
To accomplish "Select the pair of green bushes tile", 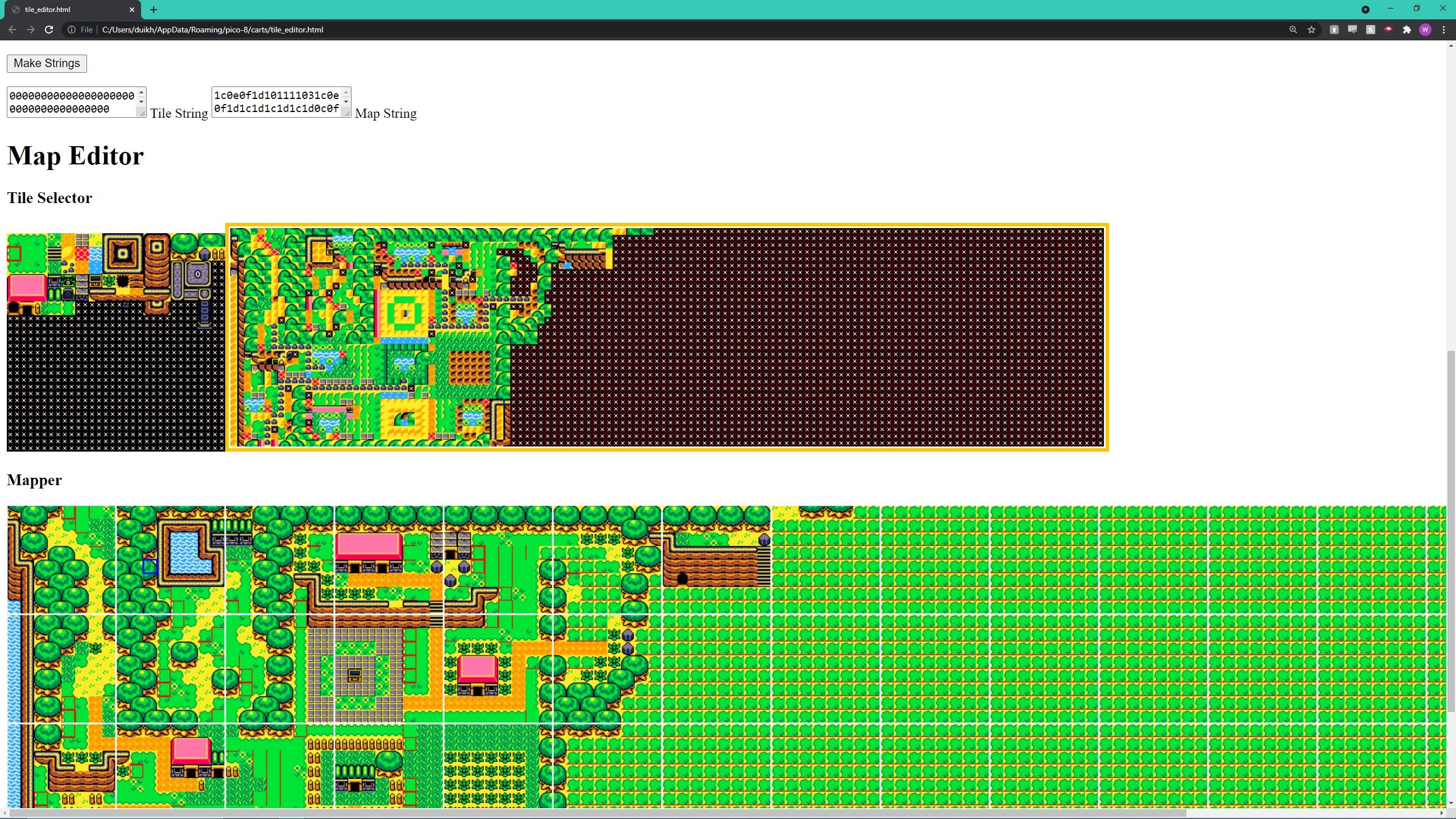I will point(55,295).
